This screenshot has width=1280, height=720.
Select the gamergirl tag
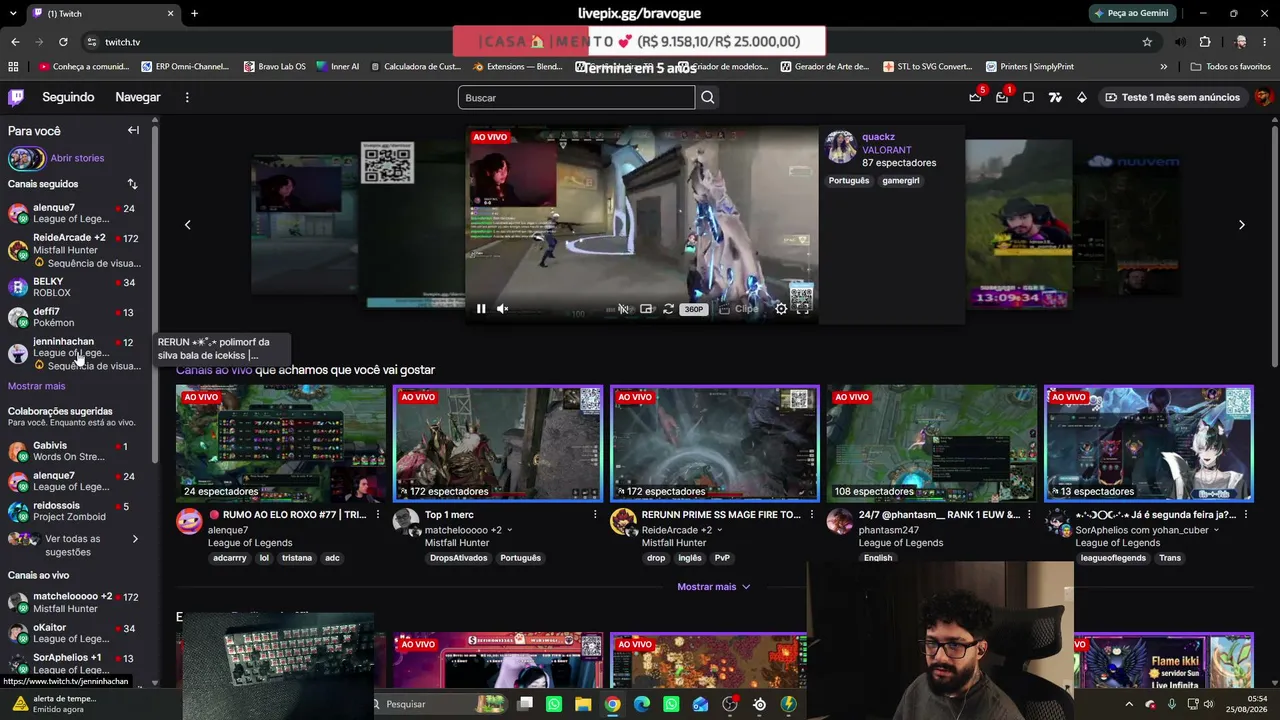(901, 181)
